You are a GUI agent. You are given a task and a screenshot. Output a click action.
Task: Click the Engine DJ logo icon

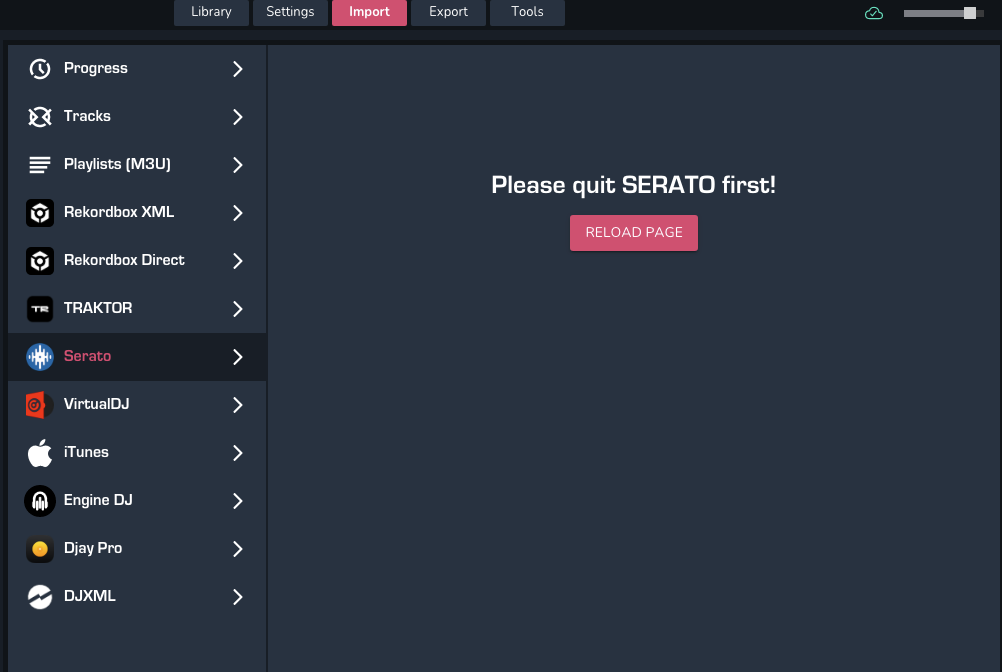coord(40,501)
